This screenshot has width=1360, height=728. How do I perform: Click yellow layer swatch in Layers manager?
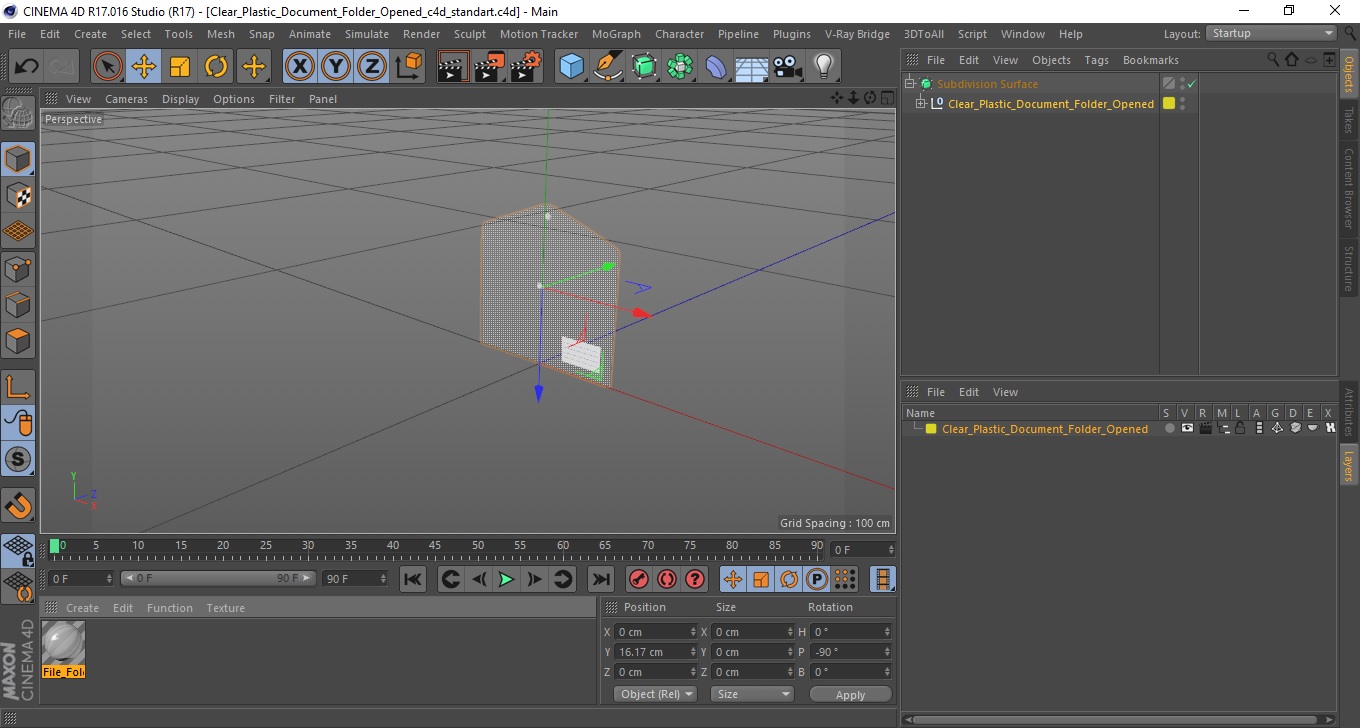coord(931,429)
